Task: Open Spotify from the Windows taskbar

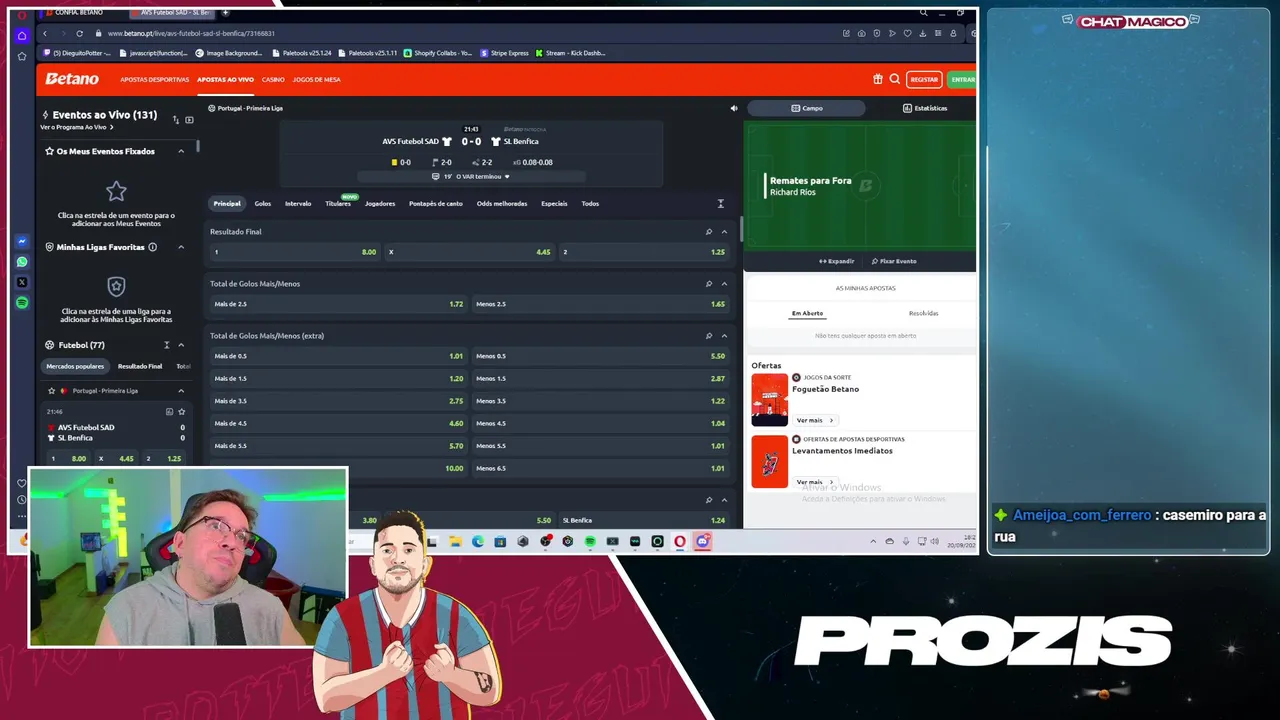Action: (590, 542)
